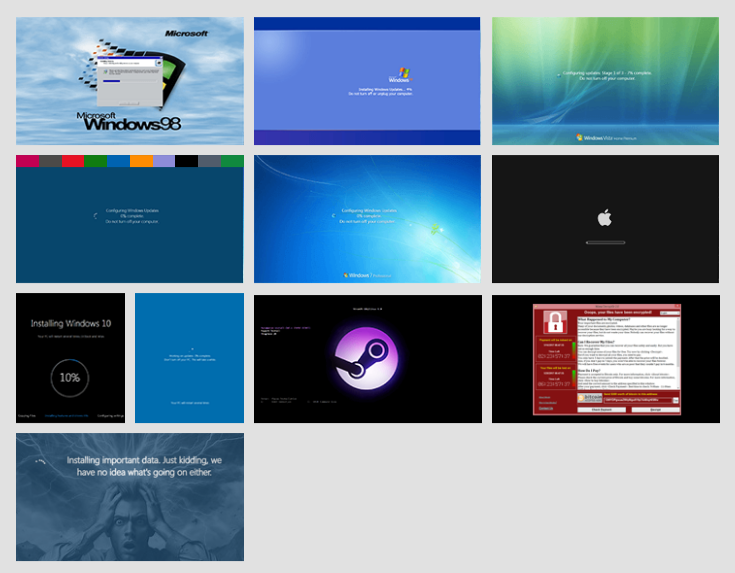This screenshot has width=735, height=573.
Task: Choose the Windows Vista update screen
Action: pyautogui.click(x=605, y=81)
